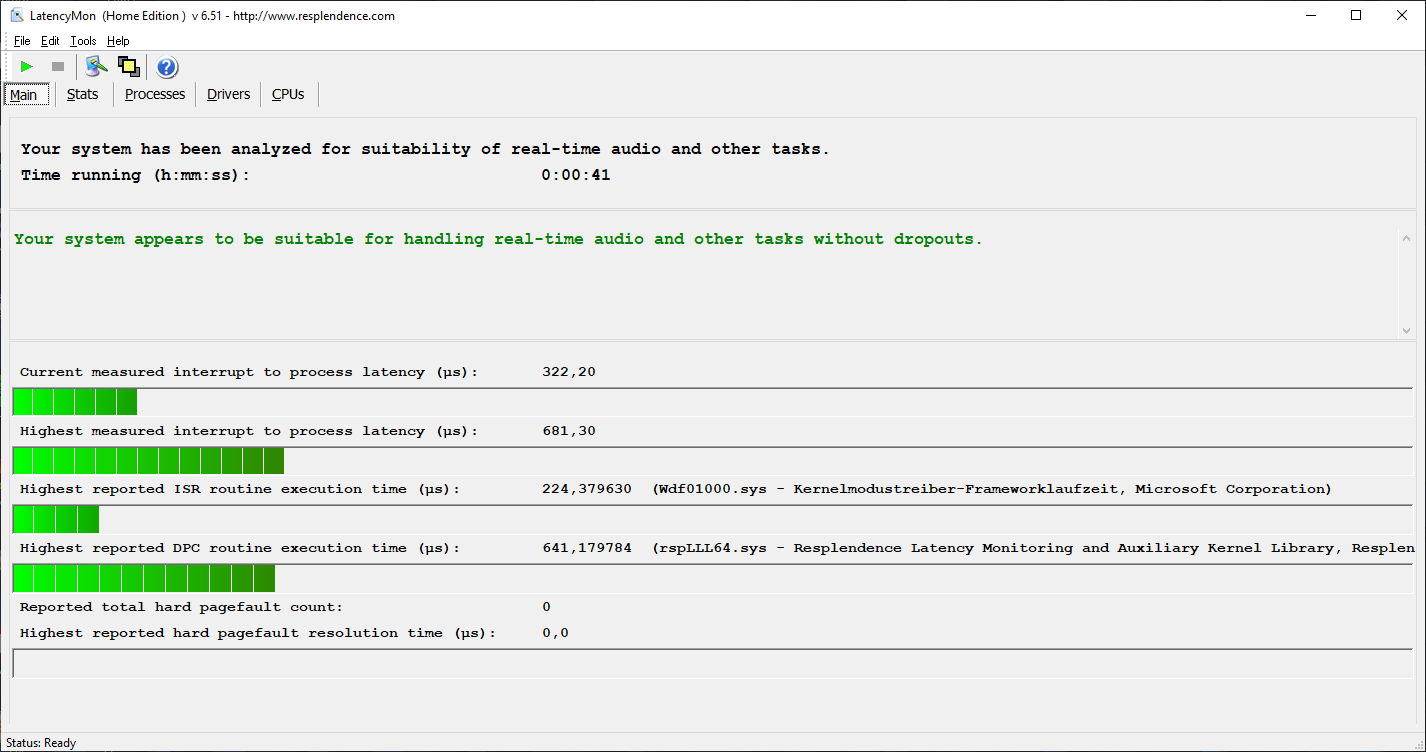This screenshot has width=1426, height=752.
Task: Click 'Reported total hard pagefault count' label
Action: (x=182, y=607)
